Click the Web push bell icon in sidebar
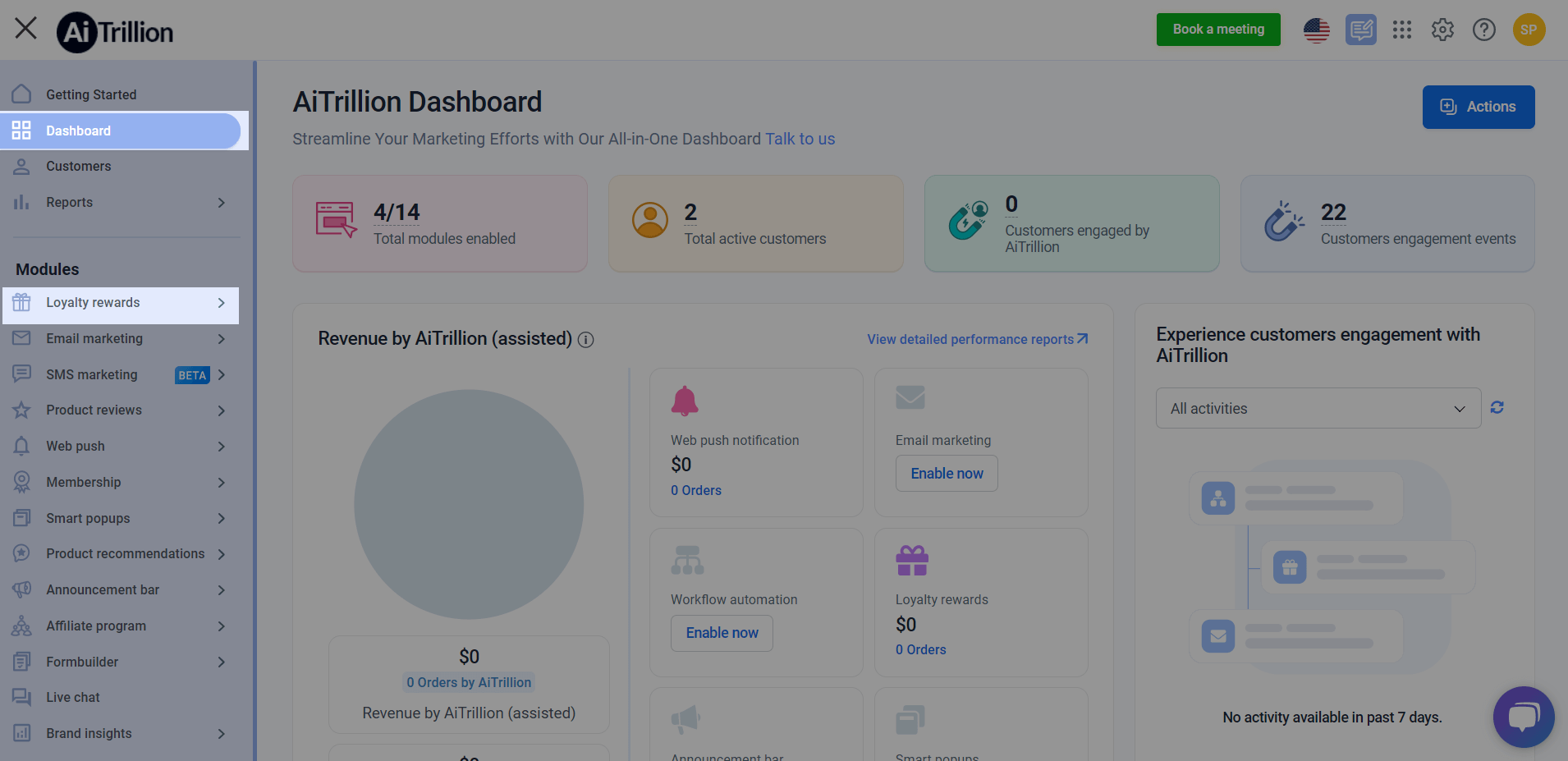The width and height of the screenshot is (1568, 761). coord(22,446)
